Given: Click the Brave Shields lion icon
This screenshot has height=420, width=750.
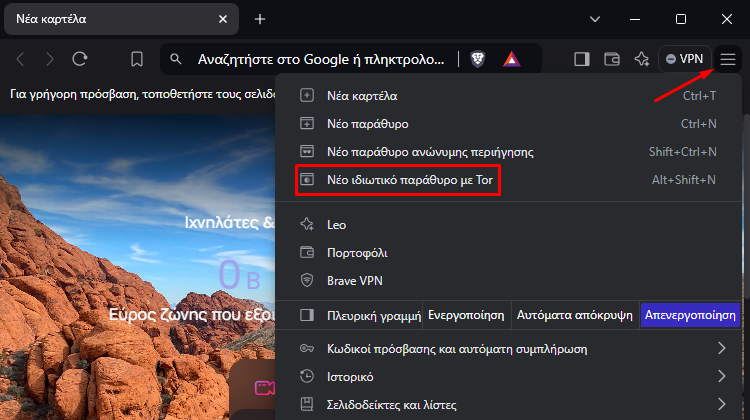Looking at the screenshot, I should click(478, 59).
